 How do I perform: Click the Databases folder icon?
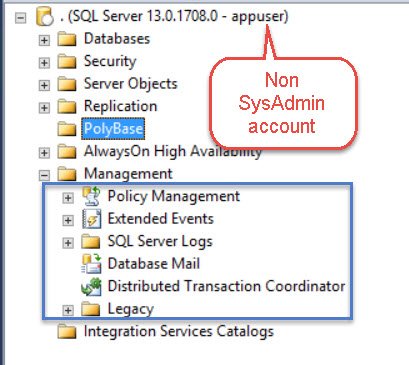pyautogui.click(x=67, y=39)
